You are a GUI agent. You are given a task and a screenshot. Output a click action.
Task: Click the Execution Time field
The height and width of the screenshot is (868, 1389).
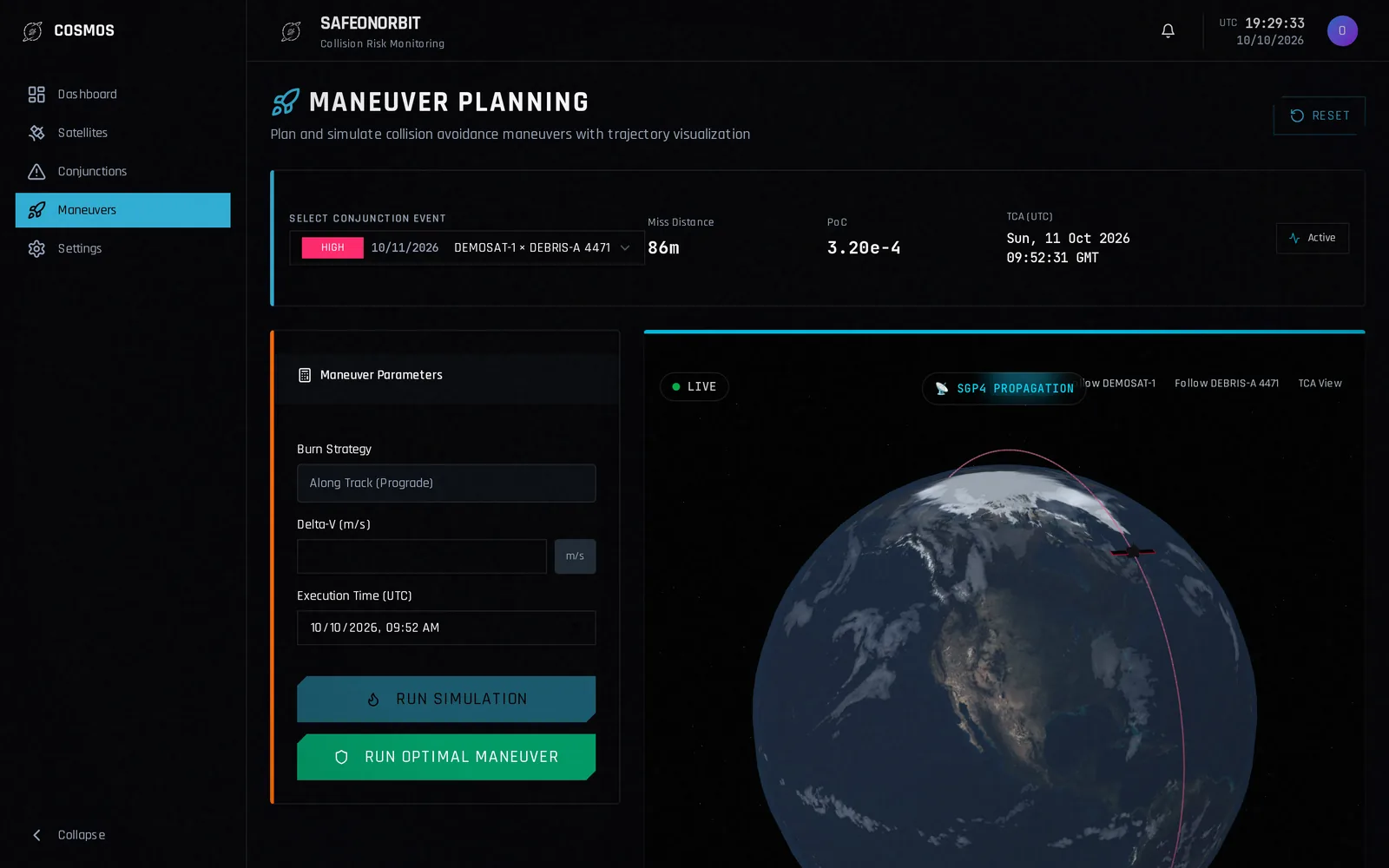446,628
